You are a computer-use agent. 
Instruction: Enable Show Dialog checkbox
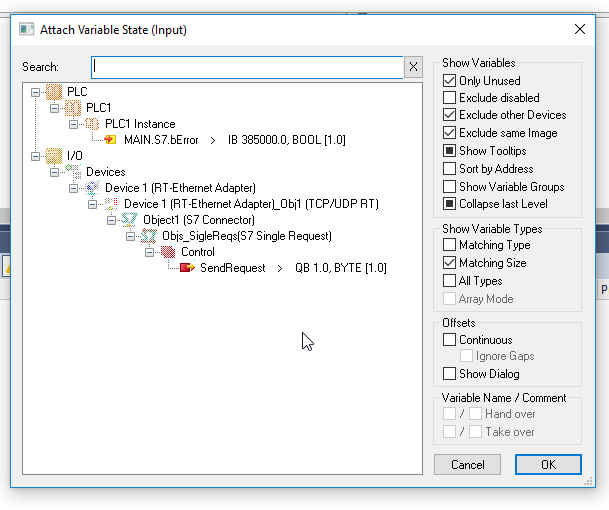[449, 374]
